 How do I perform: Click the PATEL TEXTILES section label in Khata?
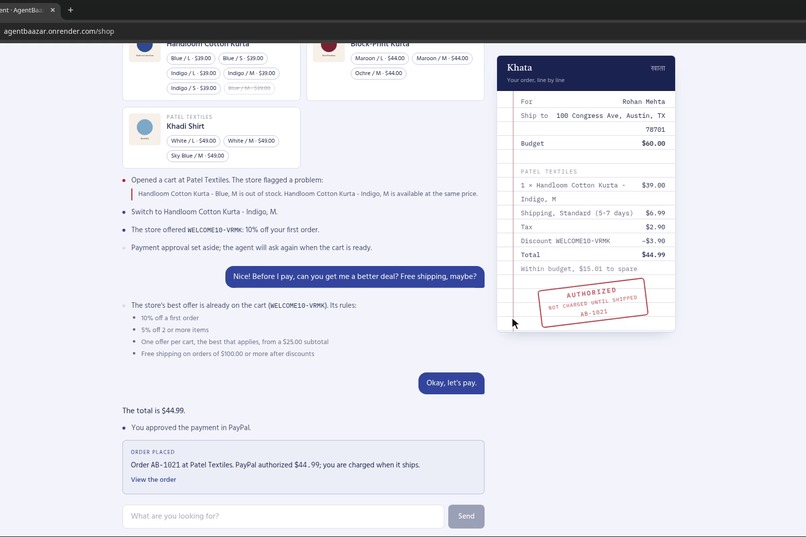[x=548, y=172]
